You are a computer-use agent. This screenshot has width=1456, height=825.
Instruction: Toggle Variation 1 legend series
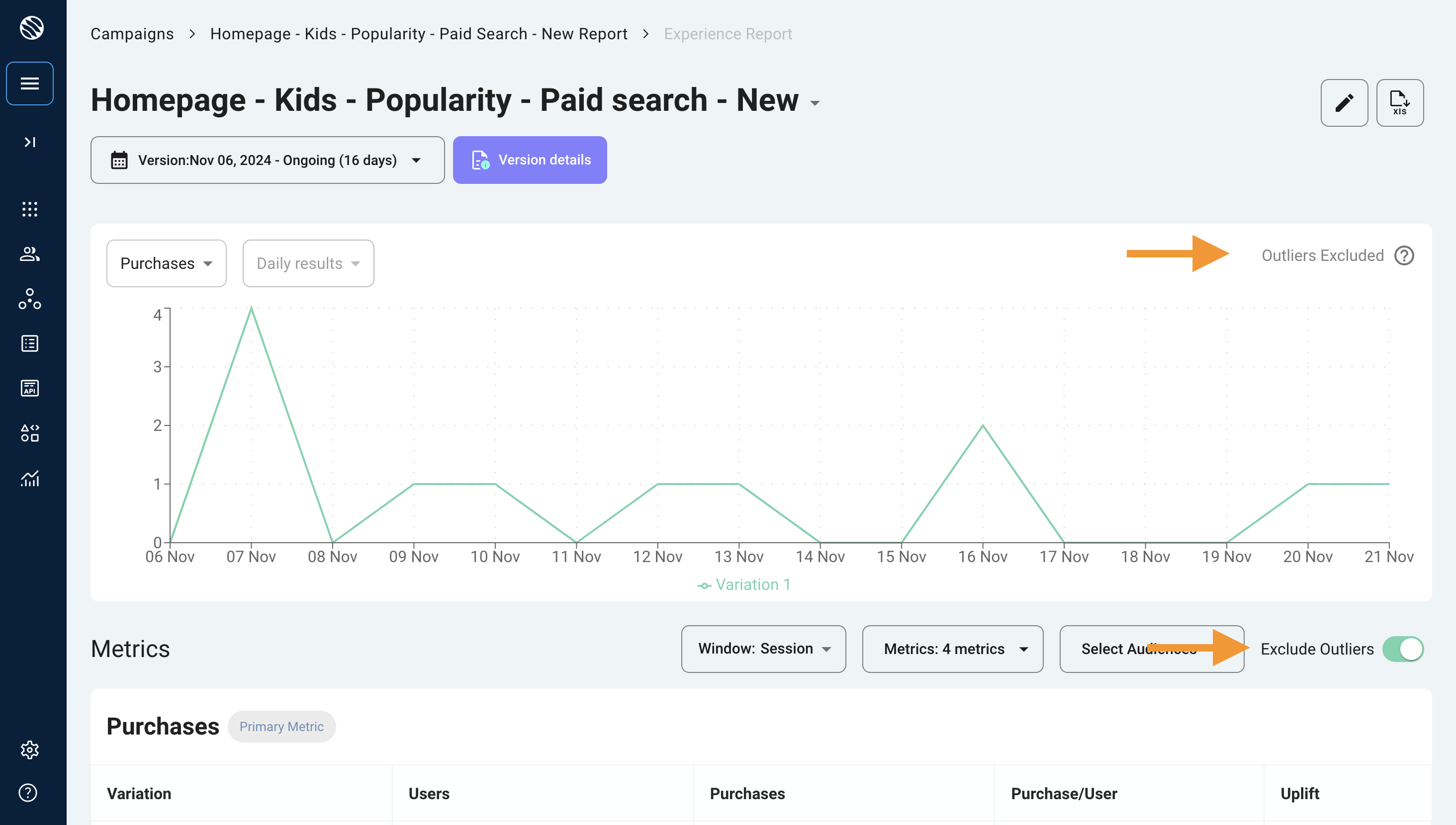point(743,585)
